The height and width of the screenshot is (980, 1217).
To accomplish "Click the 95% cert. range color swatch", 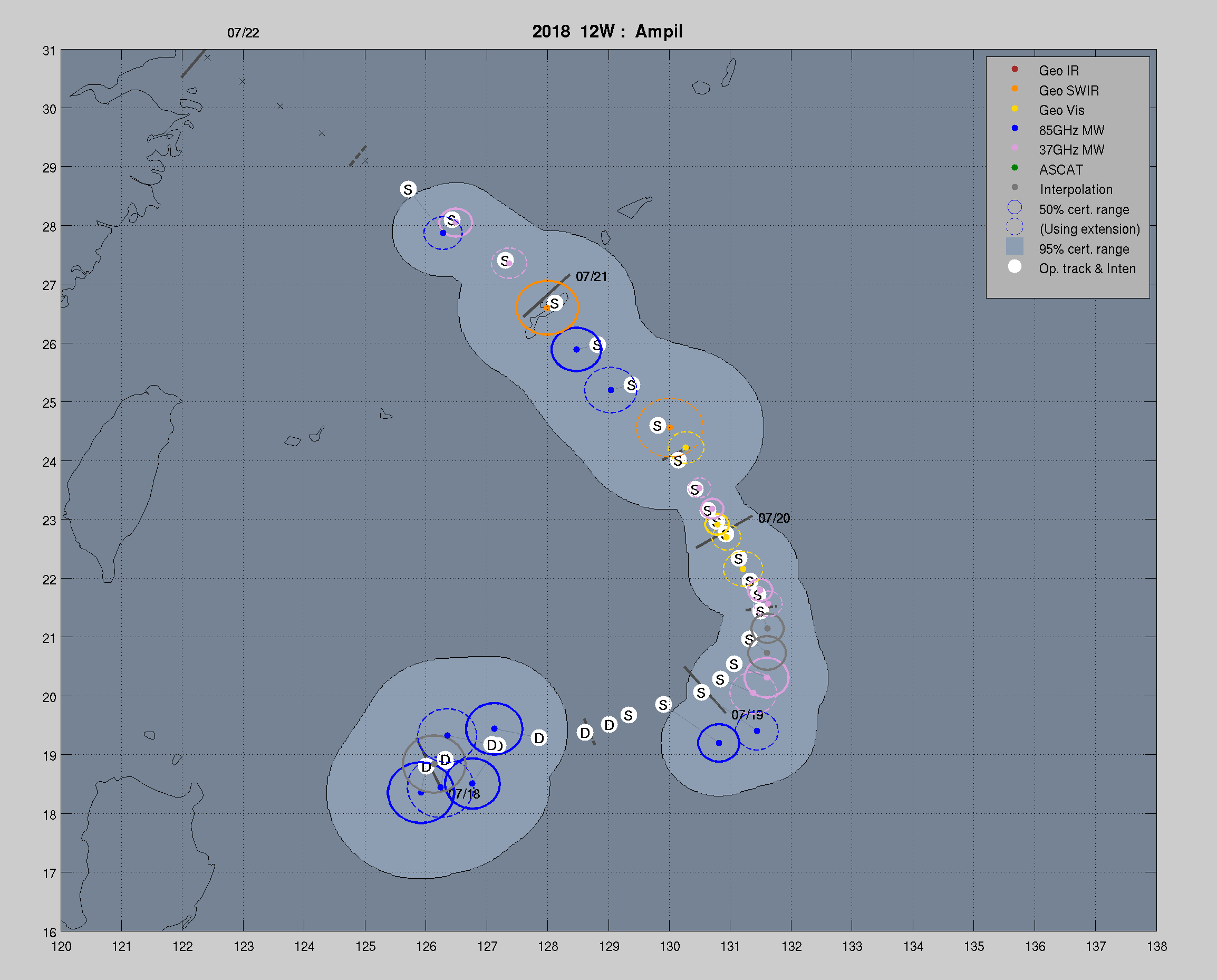I will pos(1015,247).
